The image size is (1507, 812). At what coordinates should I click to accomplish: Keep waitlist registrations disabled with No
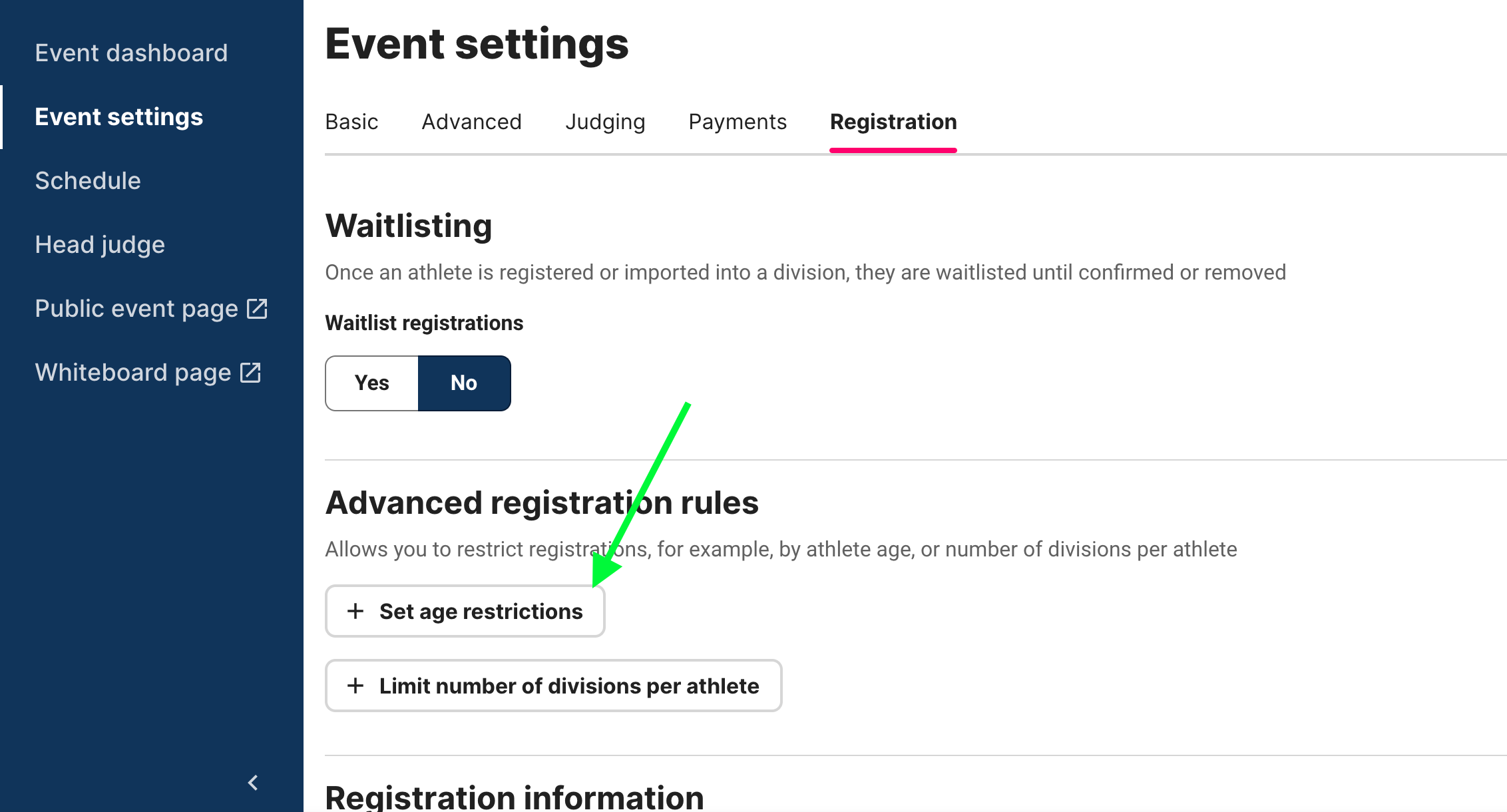point(464,383)
